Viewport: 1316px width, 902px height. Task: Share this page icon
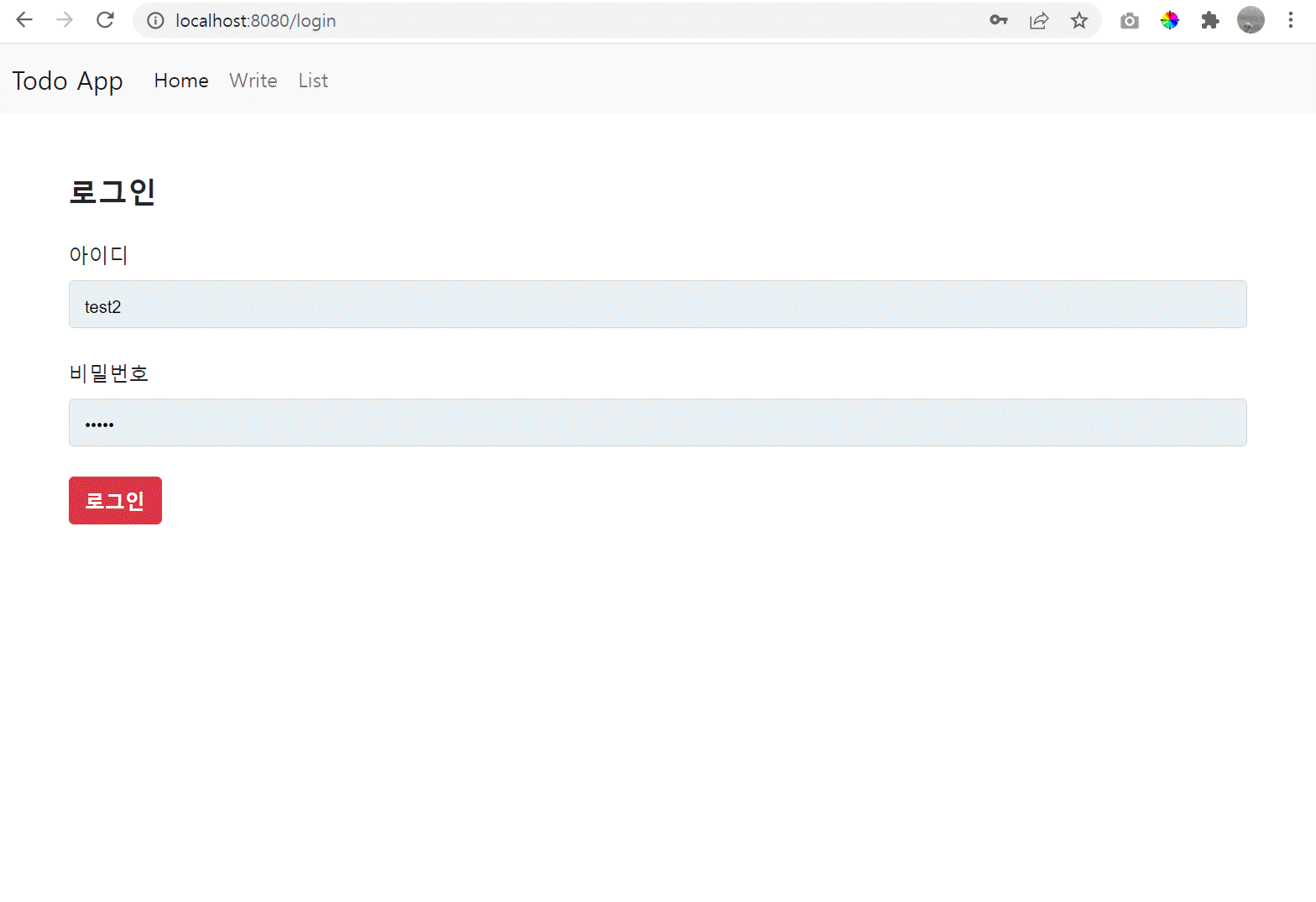pos(1039,20)
